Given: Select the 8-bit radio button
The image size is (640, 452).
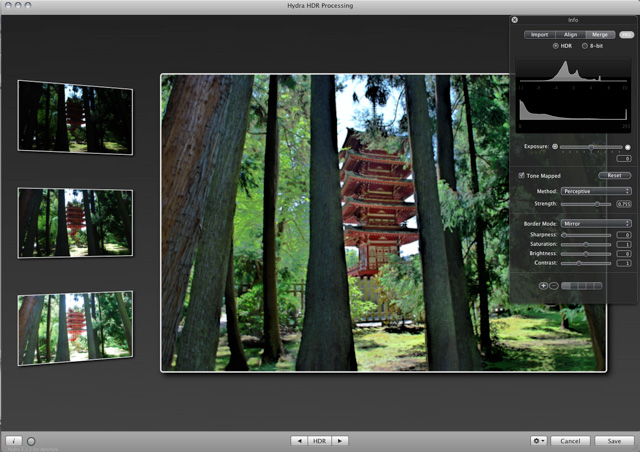Looking at the screenshot, I should tap(585, 46).
